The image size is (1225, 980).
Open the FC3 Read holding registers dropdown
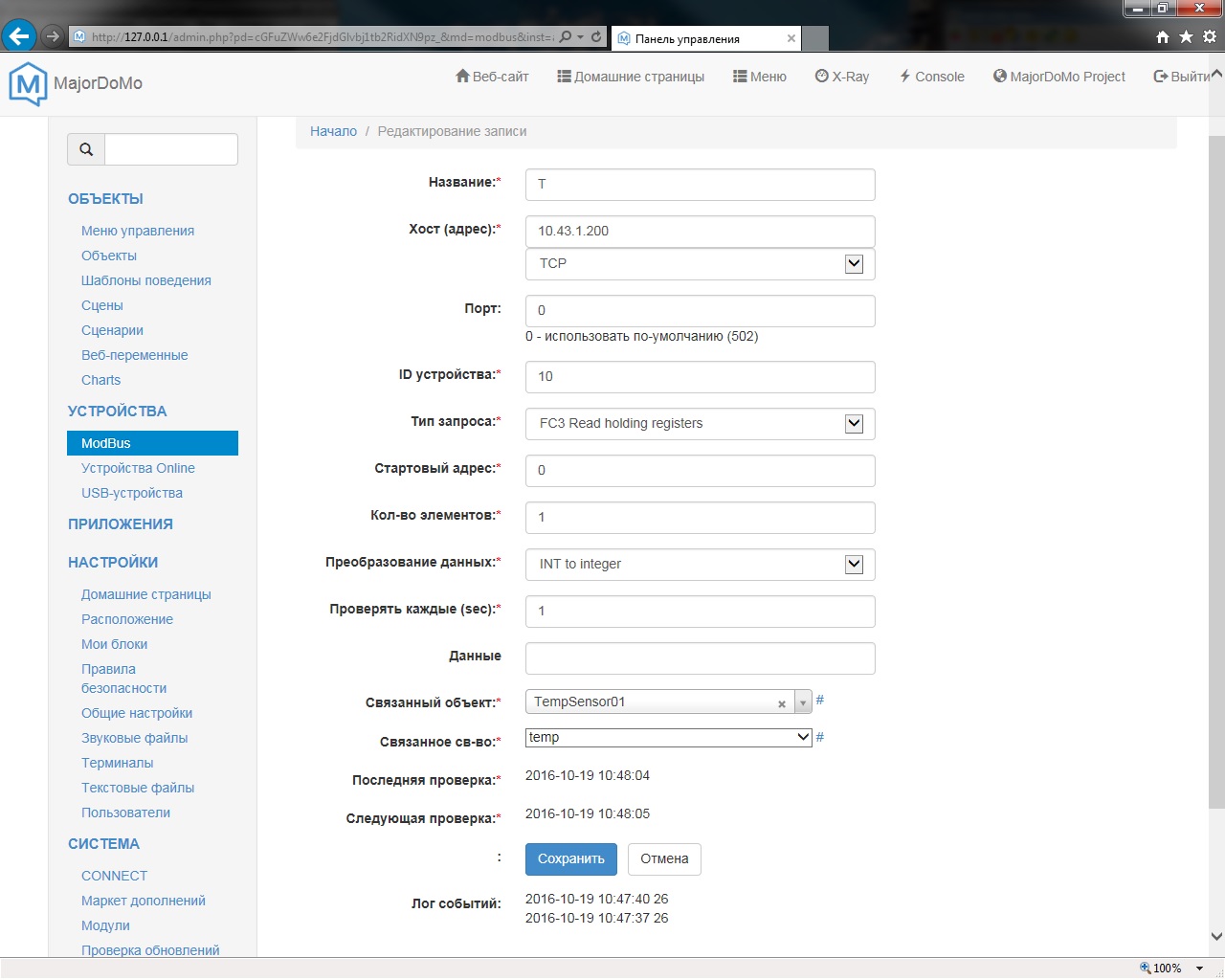click(854, 424)
